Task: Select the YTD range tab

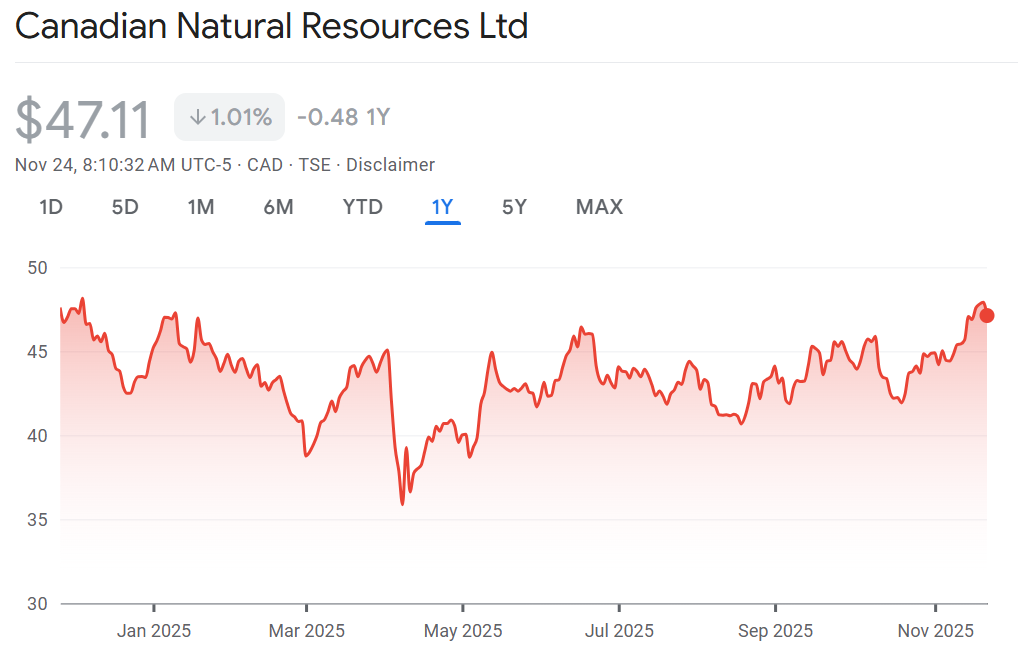Action: pos(362,207)
